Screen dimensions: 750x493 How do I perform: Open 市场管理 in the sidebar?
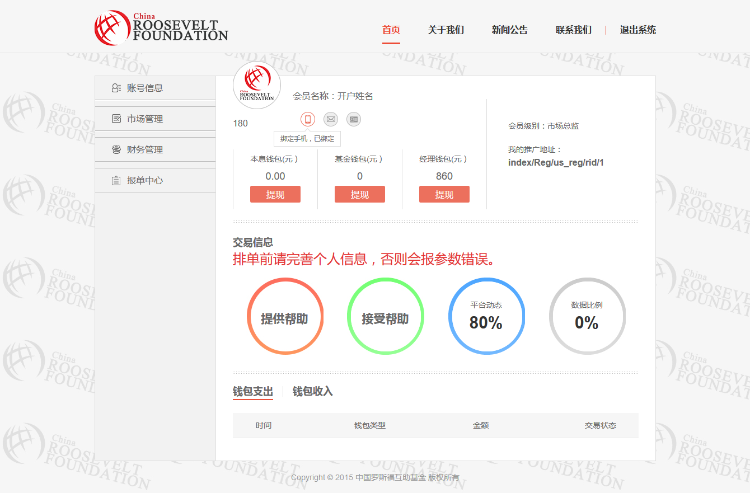click(x=155, y=119)
